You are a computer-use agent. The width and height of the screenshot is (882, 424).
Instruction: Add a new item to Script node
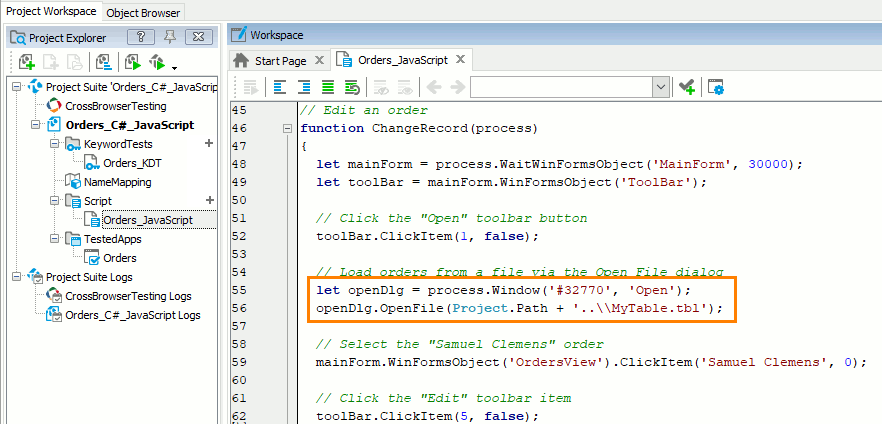[209, 201]
